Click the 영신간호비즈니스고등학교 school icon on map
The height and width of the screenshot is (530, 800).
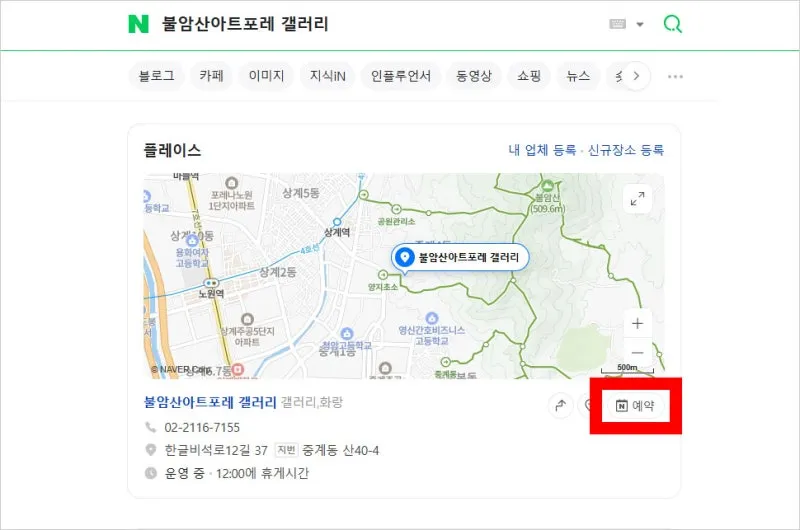pos(432,318)
